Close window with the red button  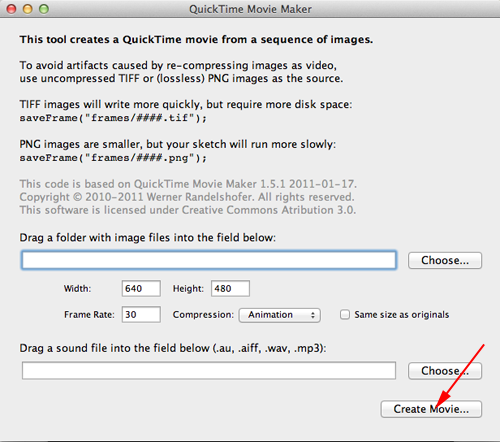coord(12,9)
